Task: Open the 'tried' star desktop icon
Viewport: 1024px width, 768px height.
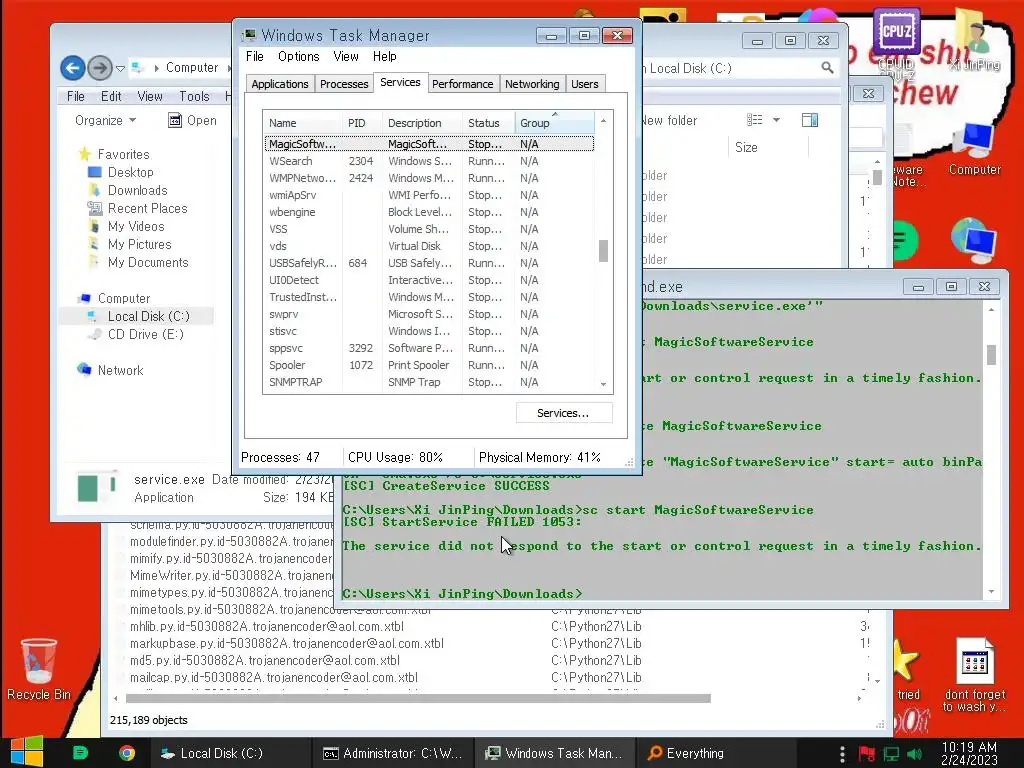Action: 907,669
